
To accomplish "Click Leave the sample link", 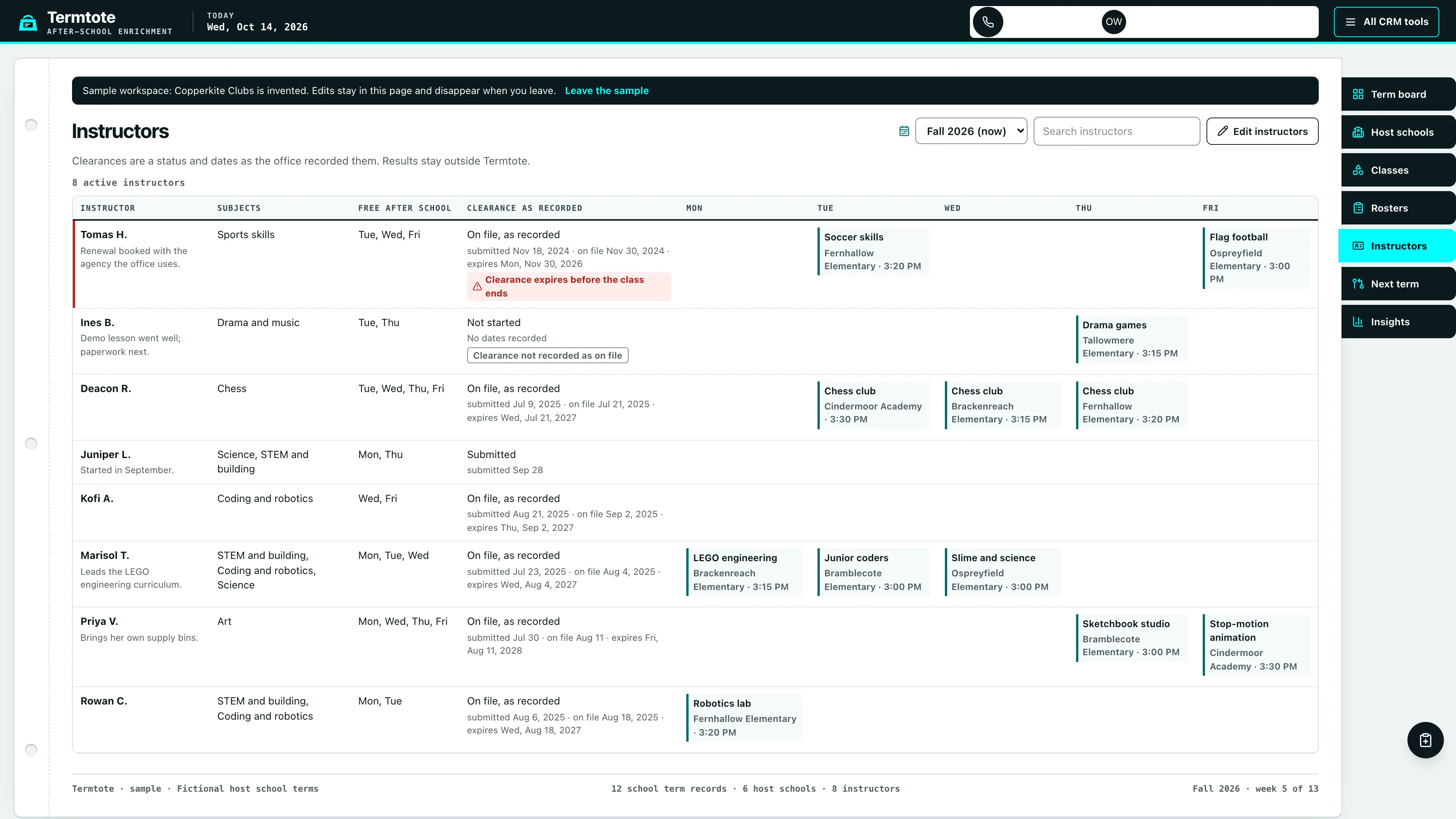I will 607,91.
